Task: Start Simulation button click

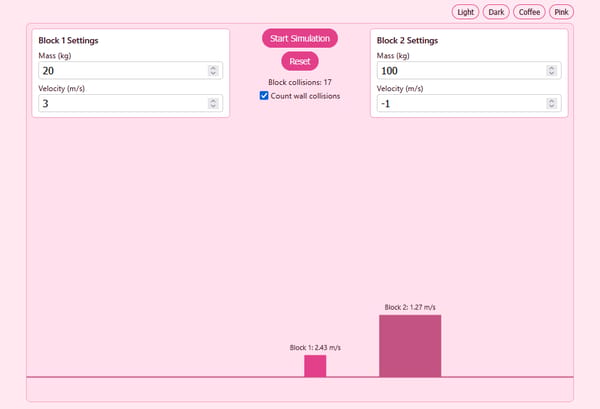Action: 300,38
